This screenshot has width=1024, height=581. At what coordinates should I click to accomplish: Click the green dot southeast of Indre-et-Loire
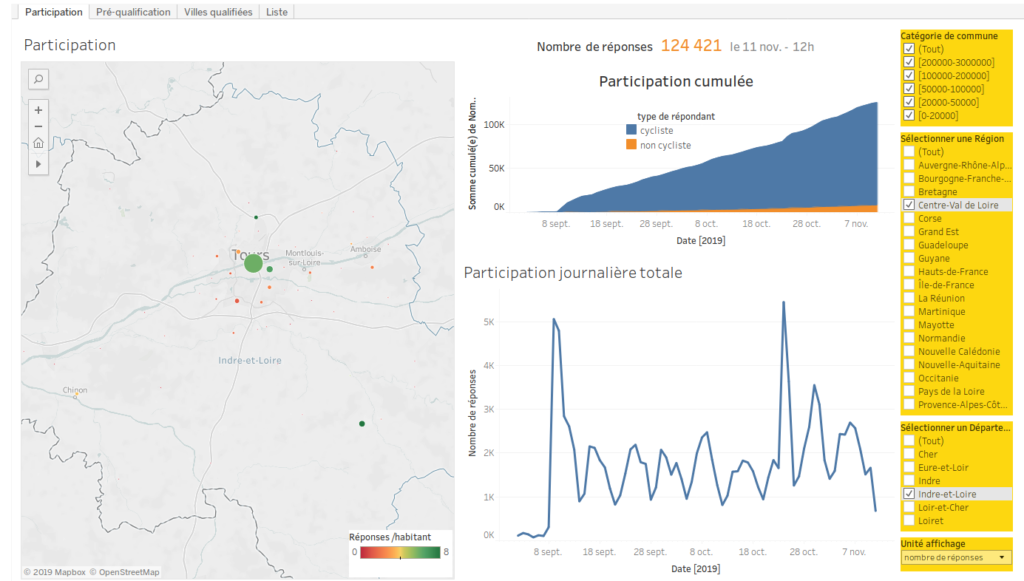(x=361, y=424)
